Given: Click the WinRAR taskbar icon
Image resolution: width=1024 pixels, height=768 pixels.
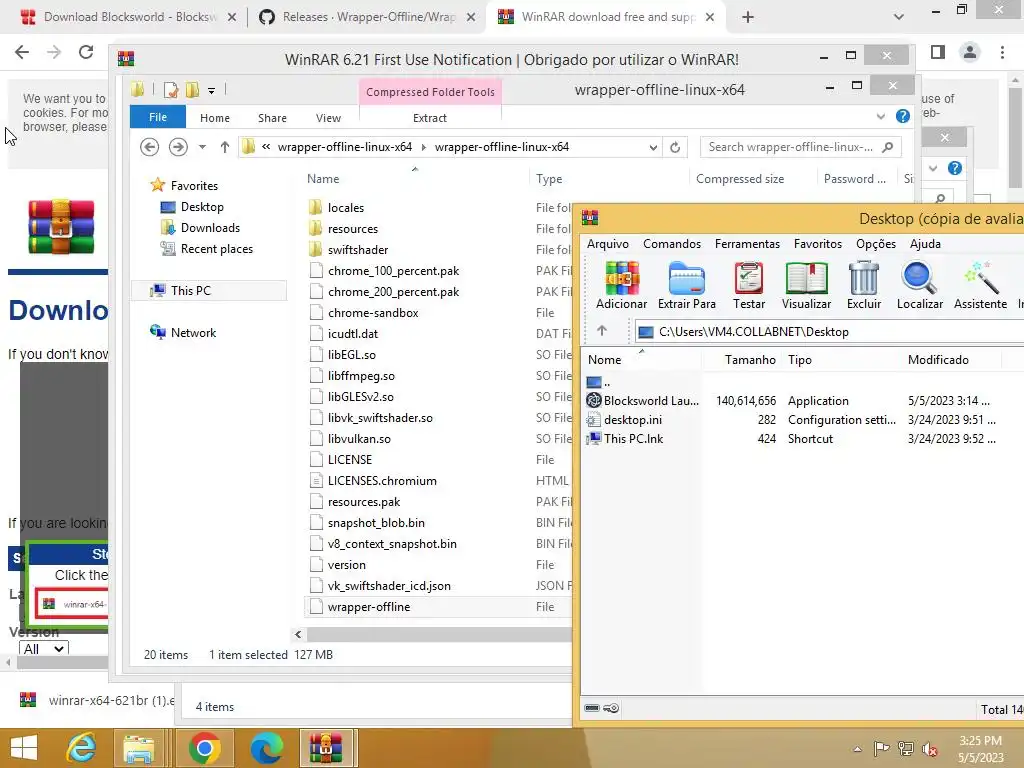Looking at the screenshot, I should (x=327, y=748).
